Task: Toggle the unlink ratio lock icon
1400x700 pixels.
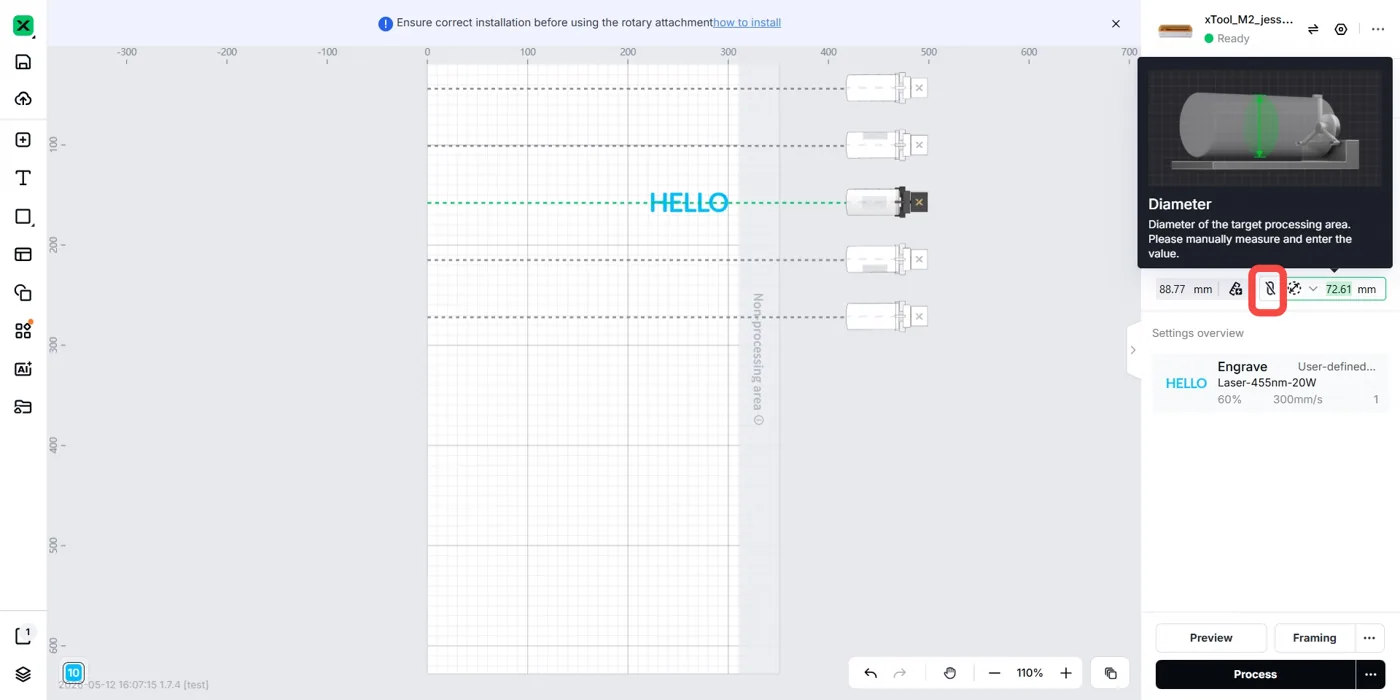Action: [x=1269, y=289]
